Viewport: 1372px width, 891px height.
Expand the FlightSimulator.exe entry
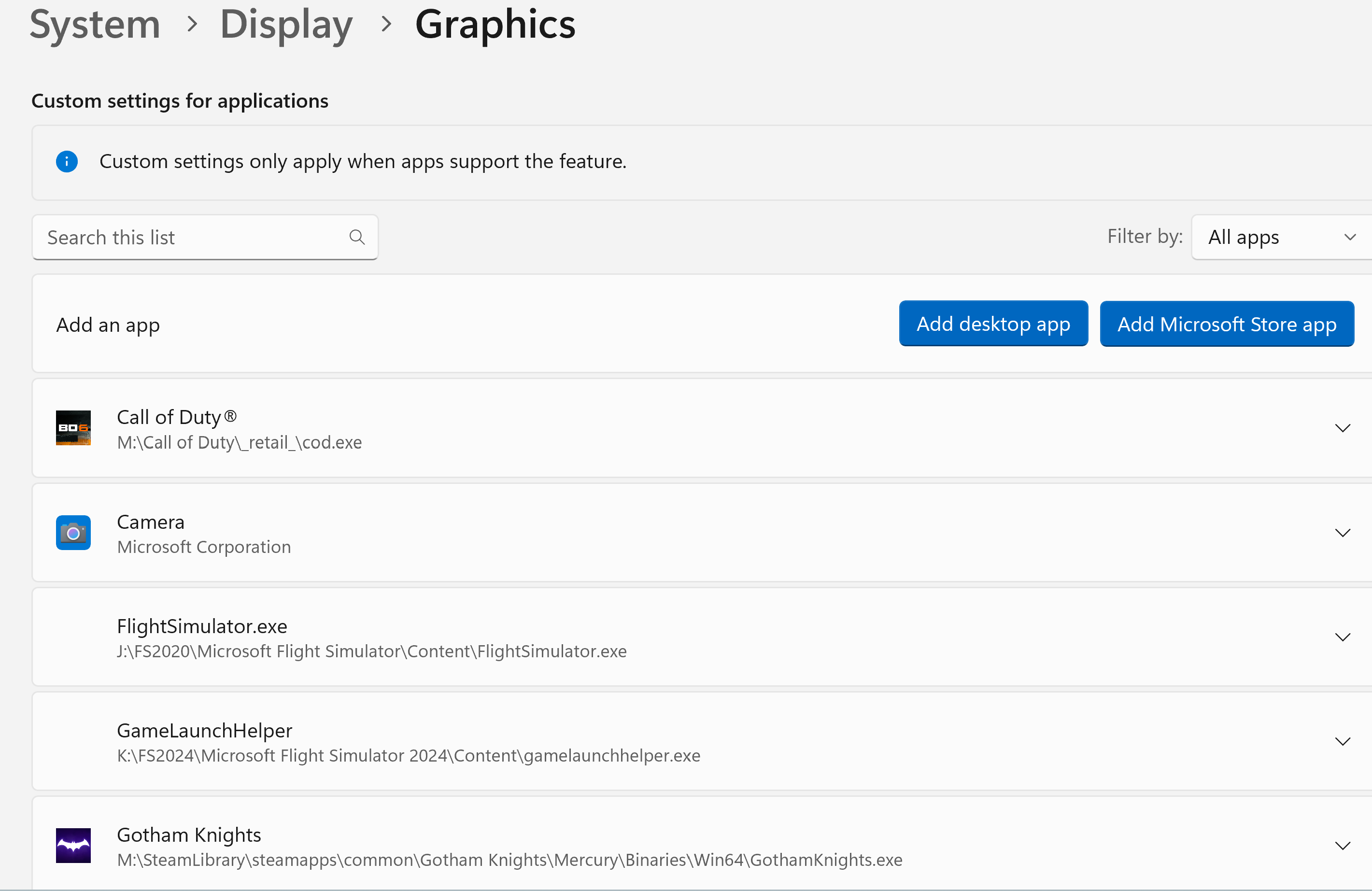click(x=1343, y=637)
